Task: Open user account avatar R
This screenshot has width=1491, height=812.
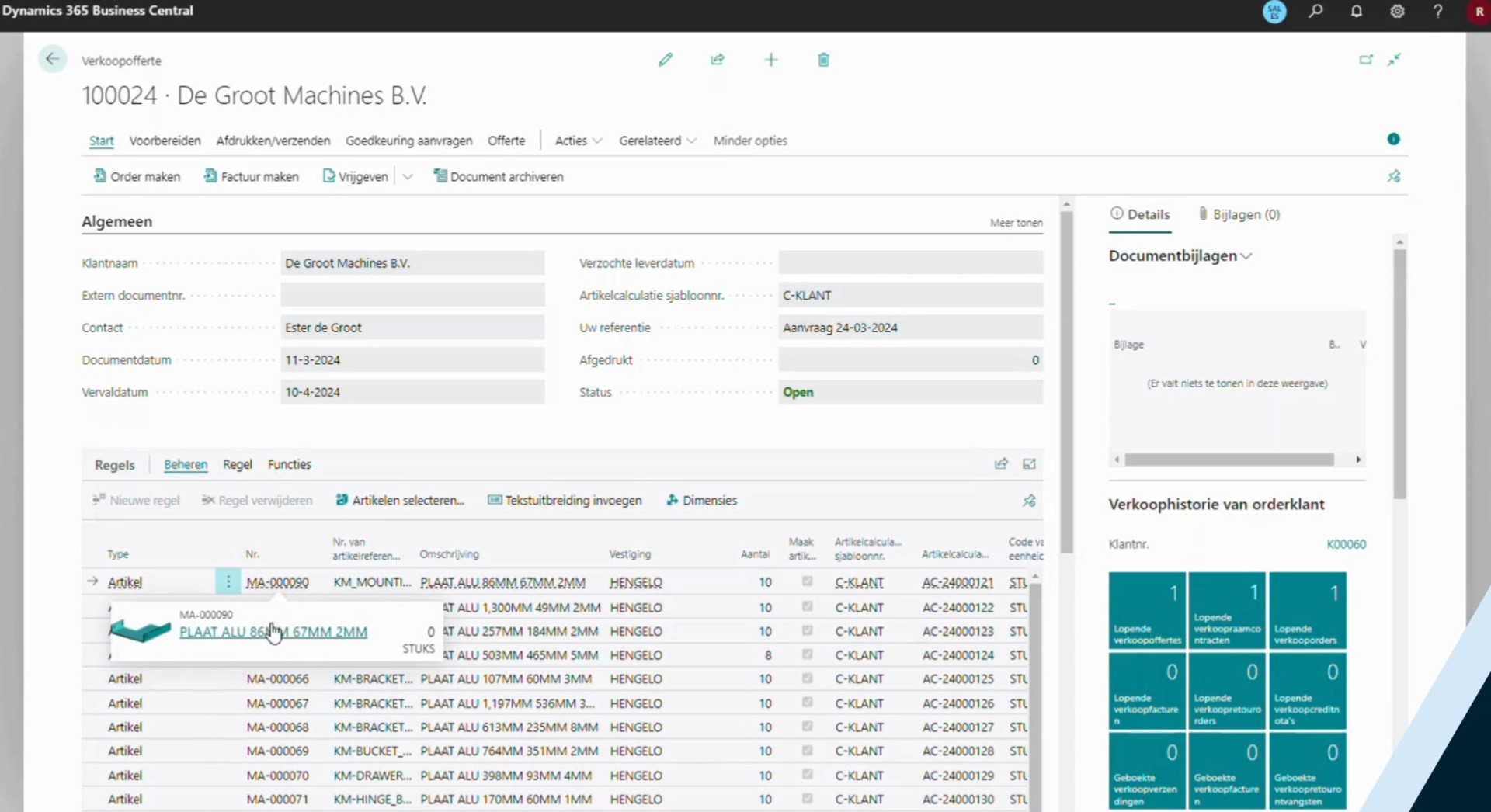Action: 1479,12
